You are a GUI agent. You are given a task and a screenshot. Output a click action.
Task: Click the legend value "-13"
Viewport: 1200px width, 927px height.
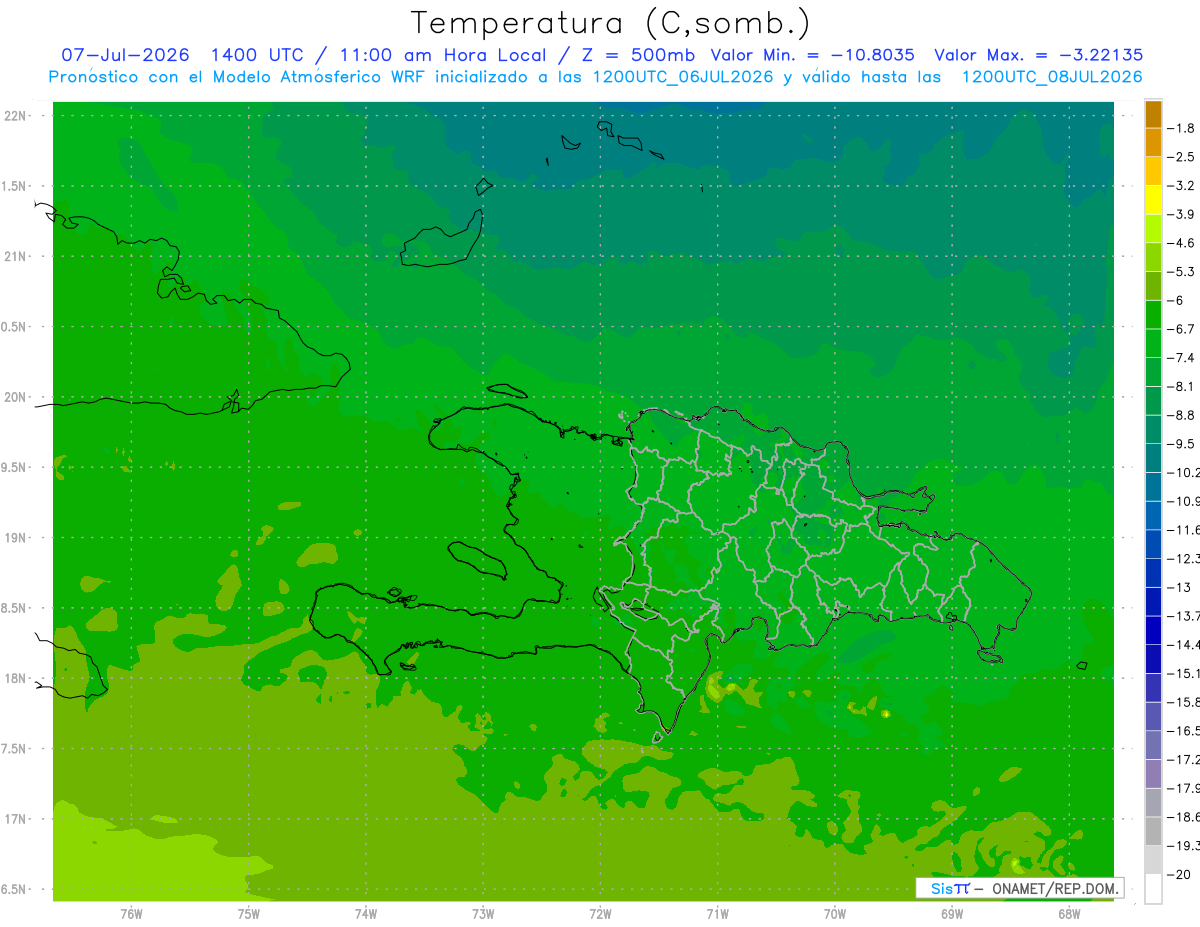click(1180, 587)
